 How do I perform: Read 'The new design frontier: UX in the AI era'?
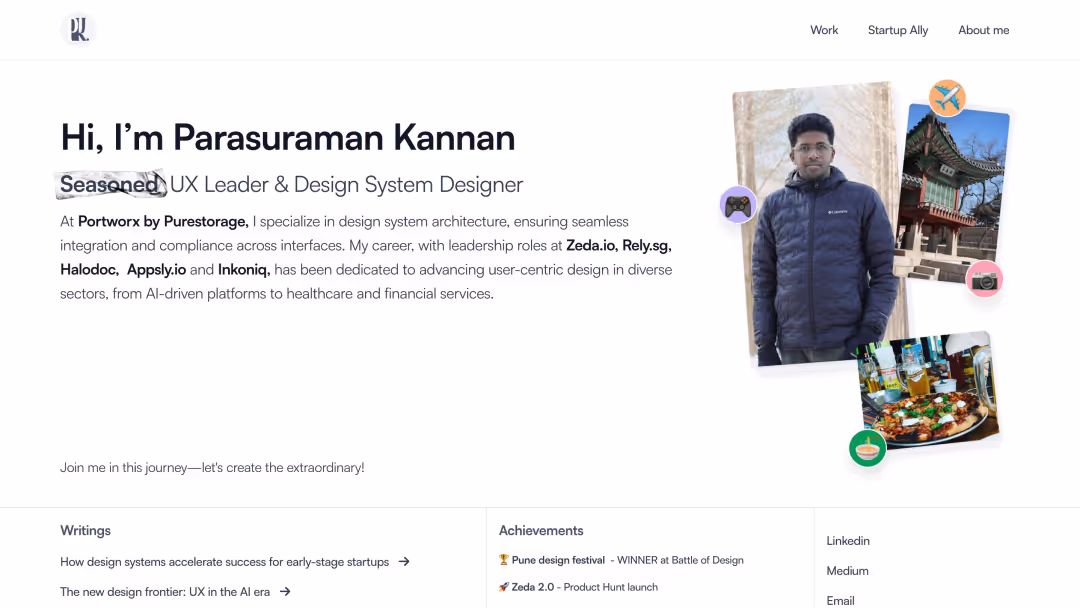[x=166, y=591]
